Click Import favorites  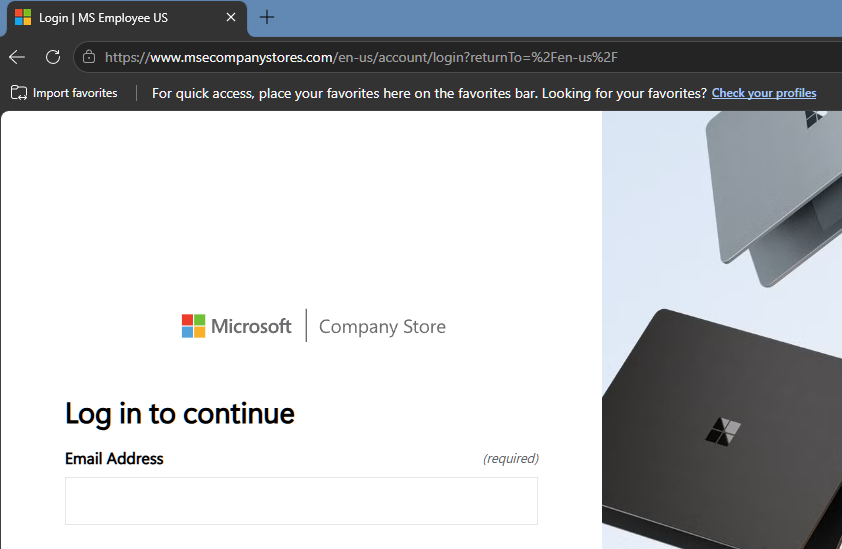coord(64,93)
